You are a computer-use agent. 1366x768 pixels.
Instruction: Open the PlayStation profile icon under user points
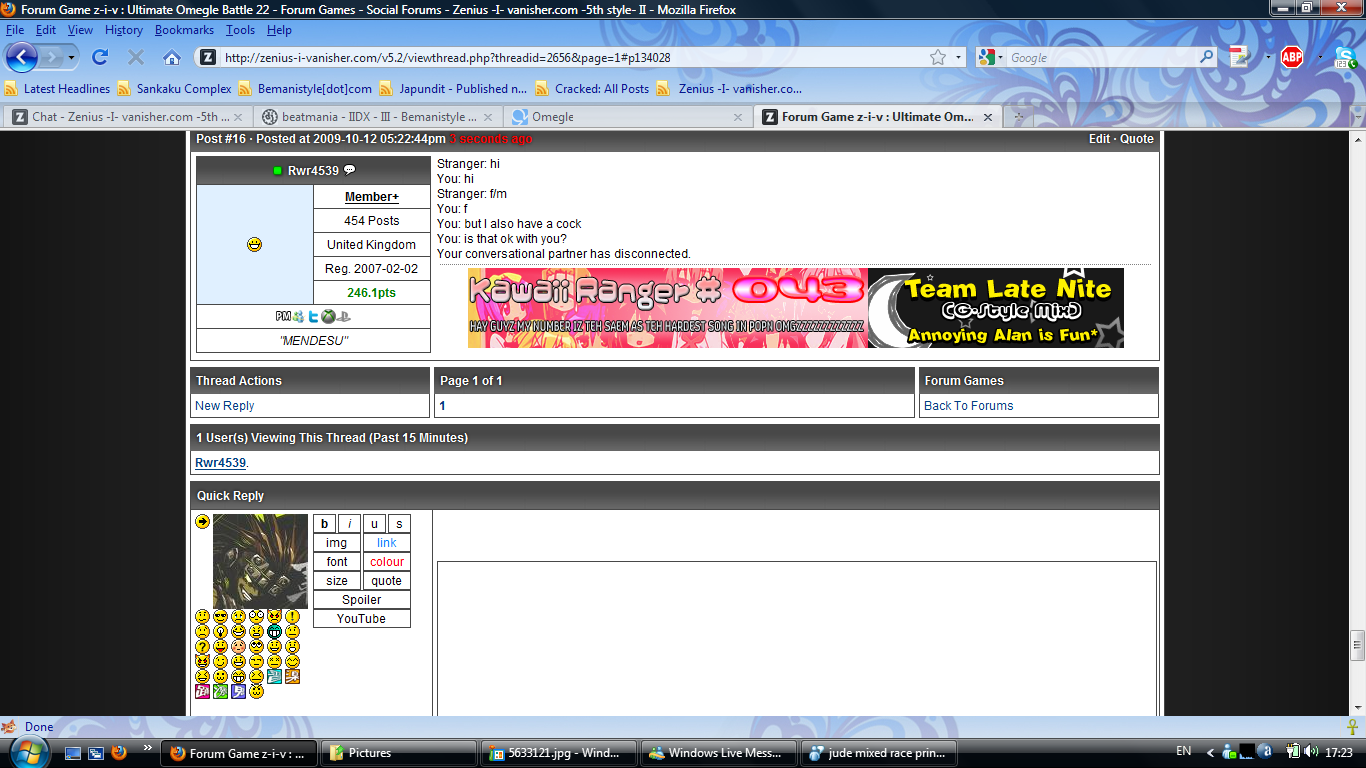(x=343, y=316)
